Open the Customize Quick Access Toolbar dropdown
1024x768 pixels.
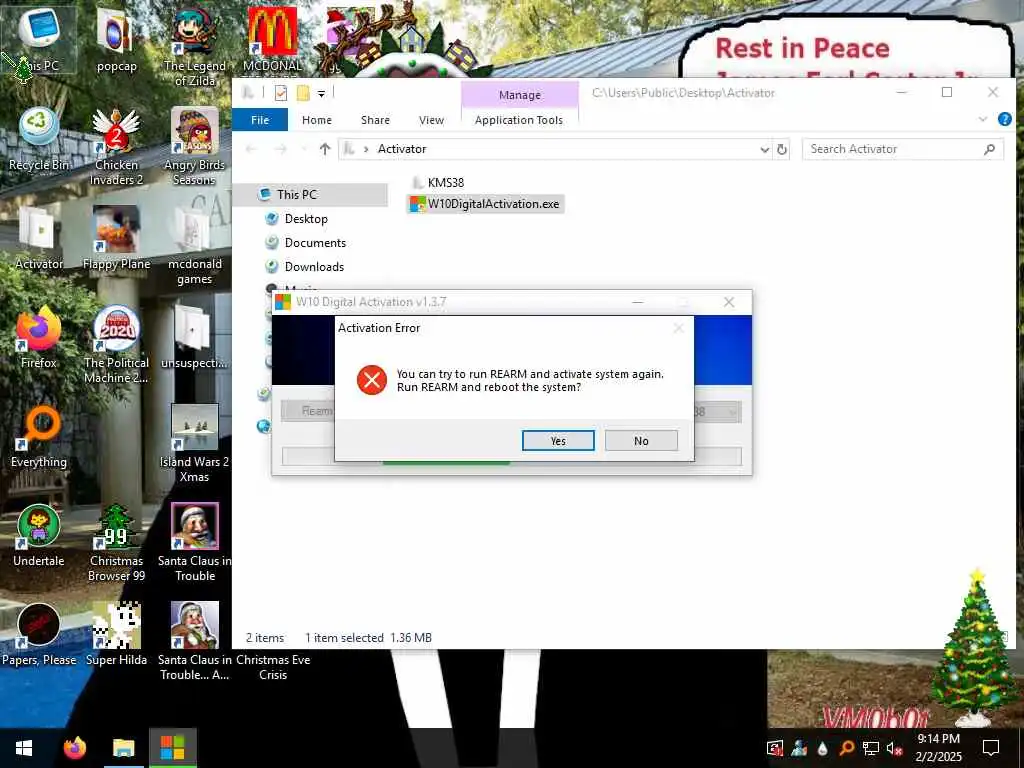(321, 94)
